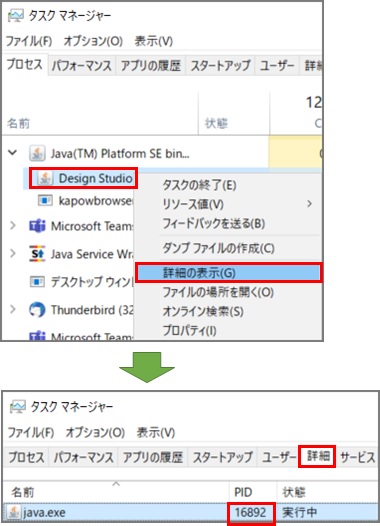Switch to パフォーマンス tab in the lower window

tap(84, 457)
